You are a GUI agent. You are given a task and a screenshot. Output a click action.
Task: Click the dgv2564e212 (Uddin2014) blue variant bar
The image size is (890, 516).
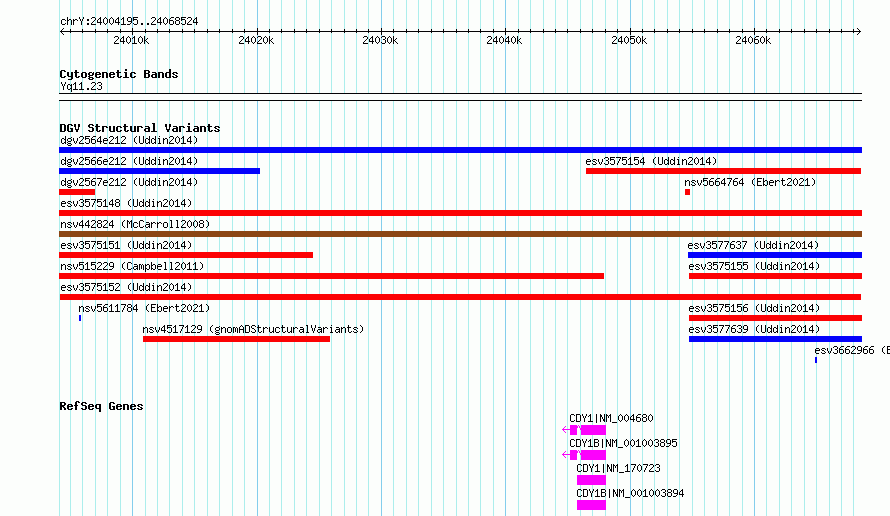tap(460, 150)
